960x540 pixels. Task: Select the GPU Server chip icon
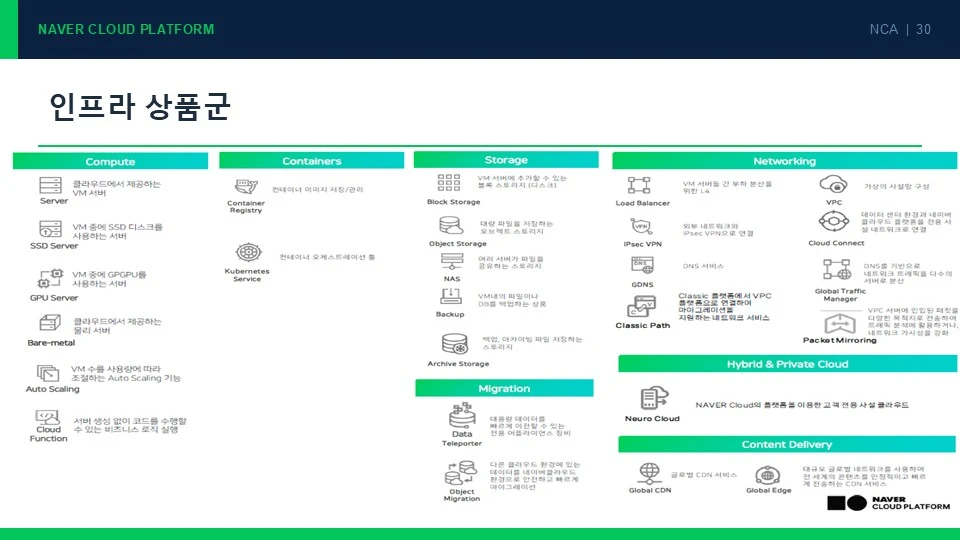[50, 278]
